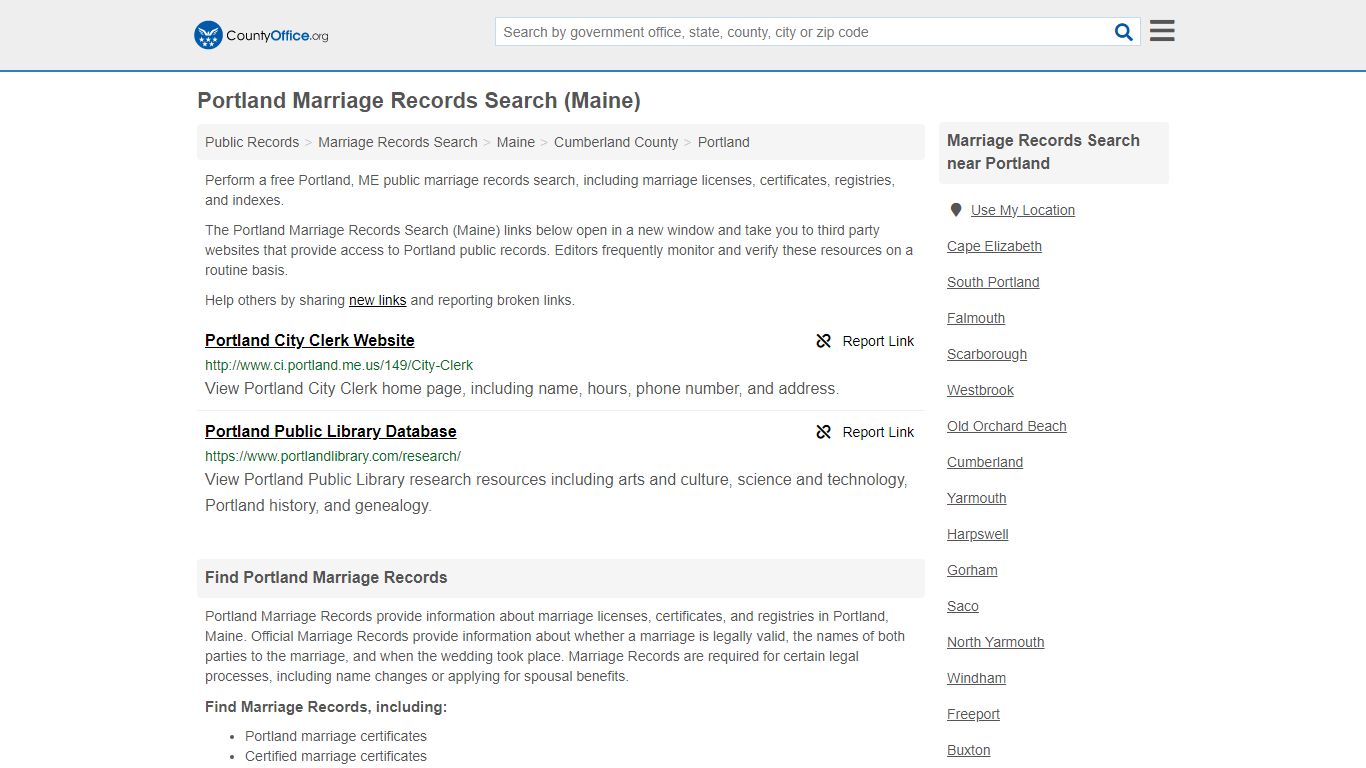Click the CountyOffice.org logo
This screenshot has height=768, width=1366.
click(261, 35)
